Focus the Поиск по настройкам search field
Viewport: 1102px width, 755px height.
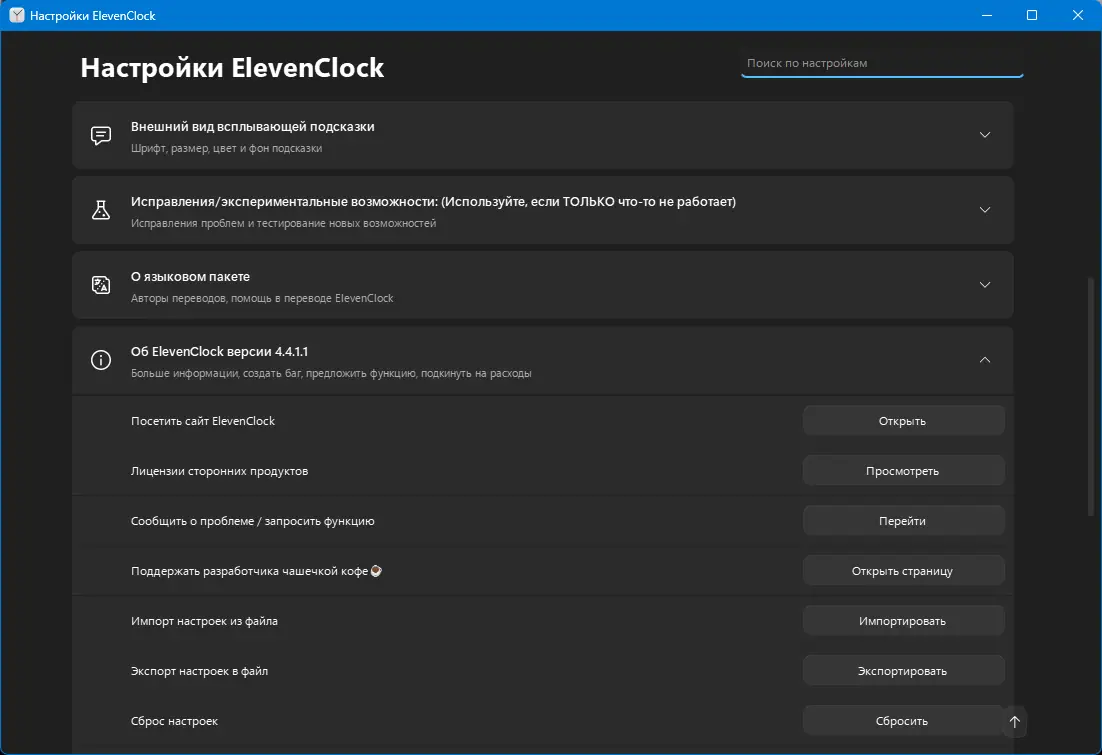(882, 63)
